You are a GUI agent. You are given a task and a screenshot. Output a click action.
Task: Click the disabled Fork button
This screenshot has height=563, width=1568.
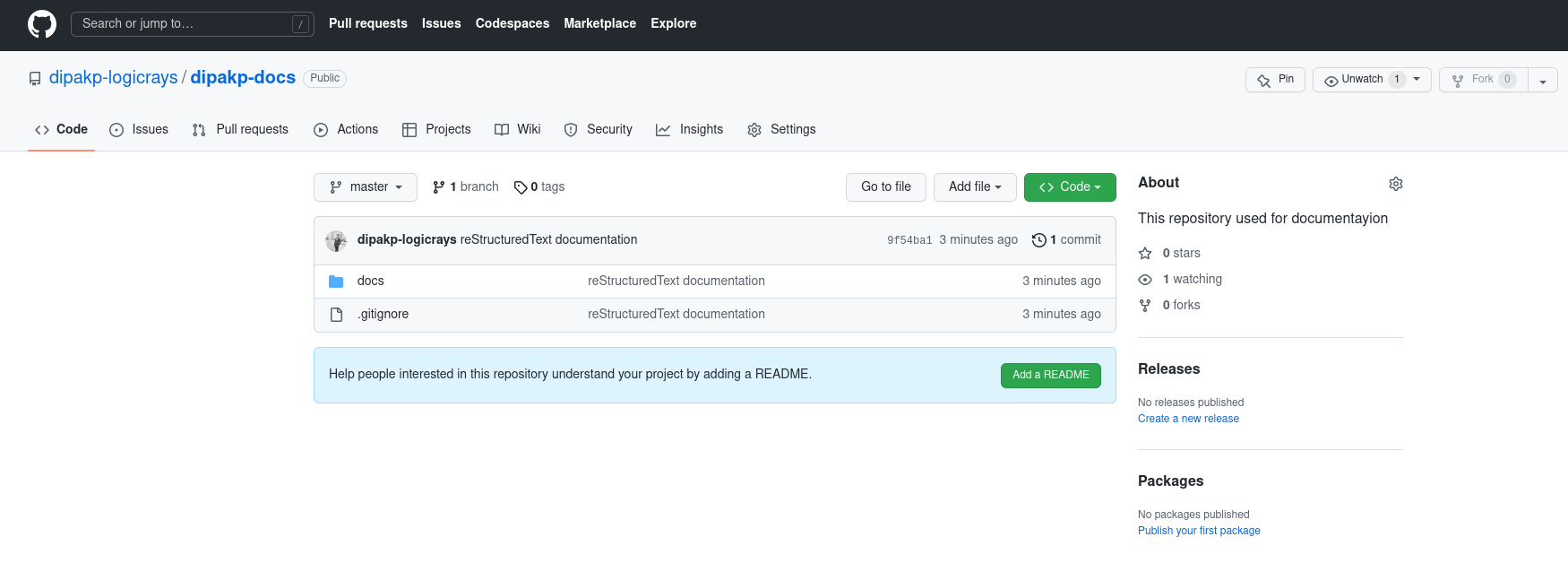1483,80
